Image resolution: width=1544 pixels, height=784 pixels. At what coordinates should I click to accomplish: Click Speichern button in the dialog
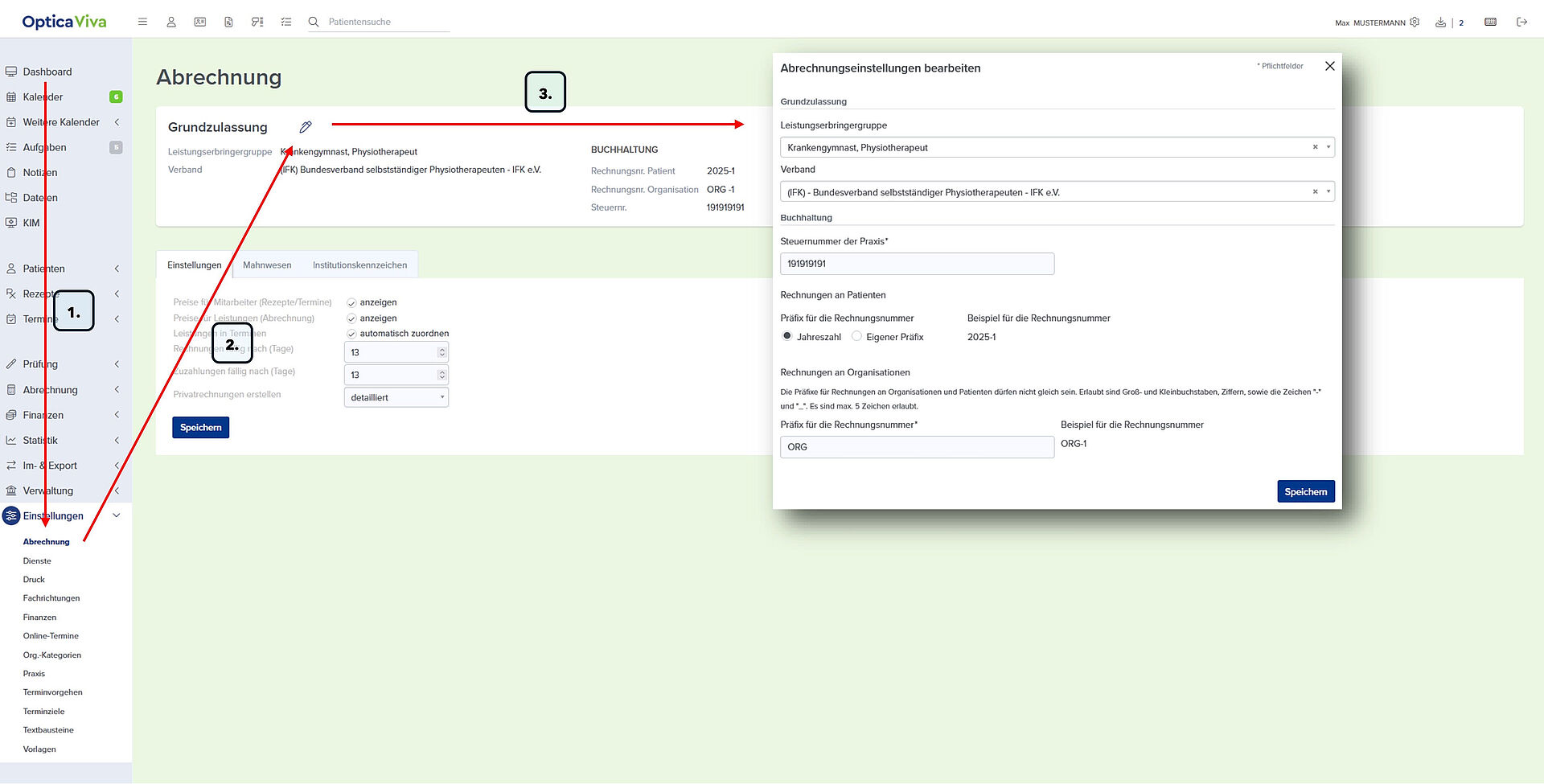pyautogui.click(x=1305, y=491)
